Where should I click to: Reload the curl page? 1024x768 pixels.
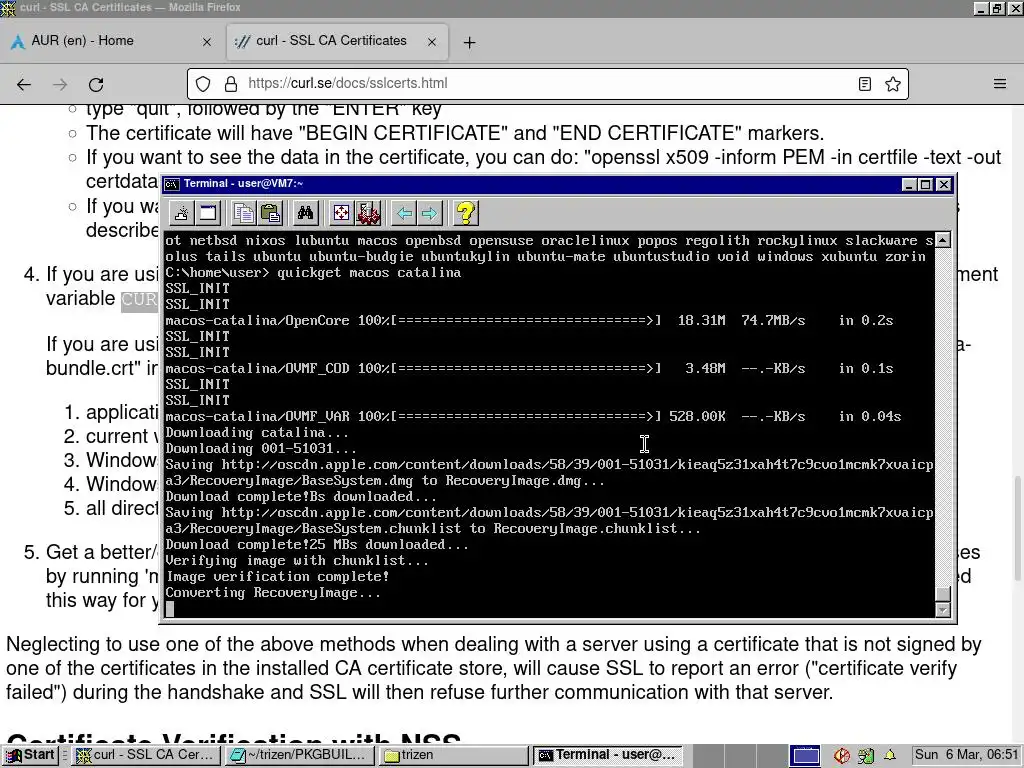point(96,84)
